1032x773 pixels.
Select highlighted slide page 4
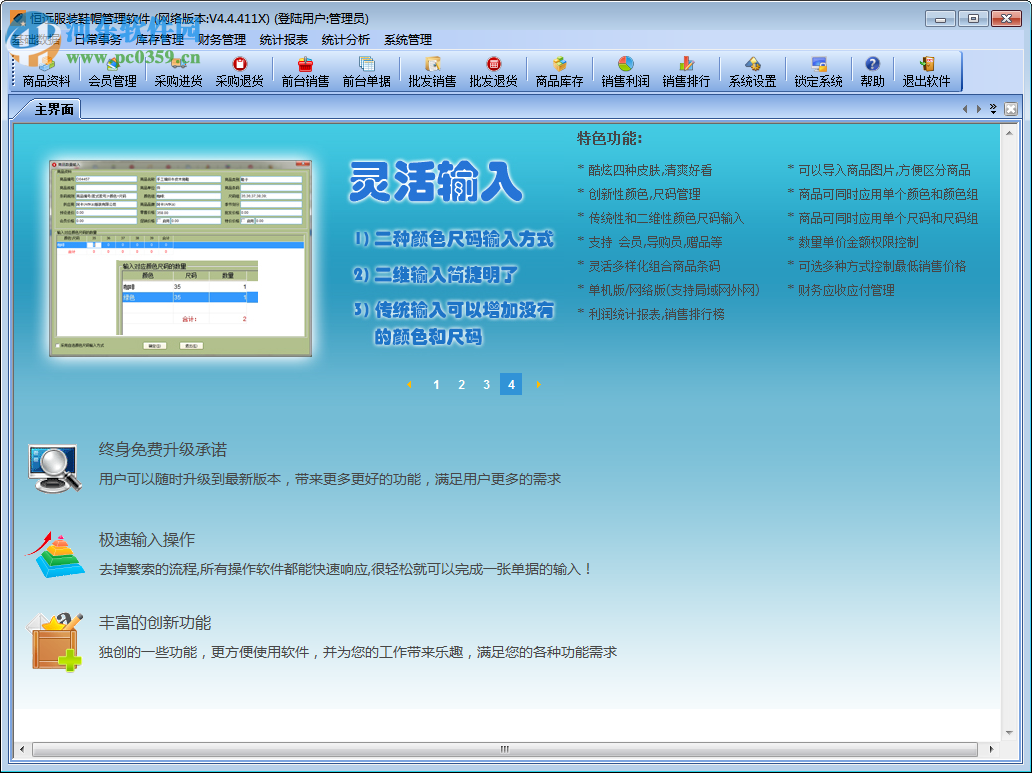pyautogui.click(x=511, y=385)
